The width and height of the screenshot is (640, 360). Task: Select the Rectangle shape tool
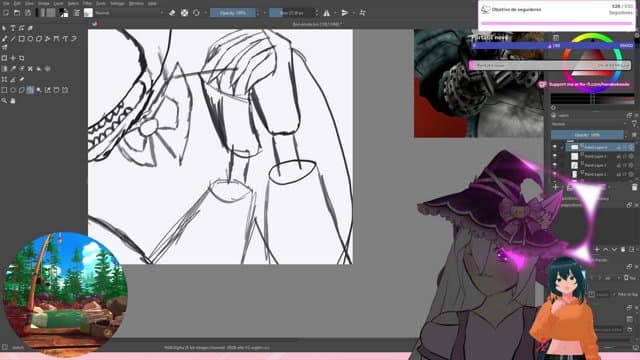(21, 39)
